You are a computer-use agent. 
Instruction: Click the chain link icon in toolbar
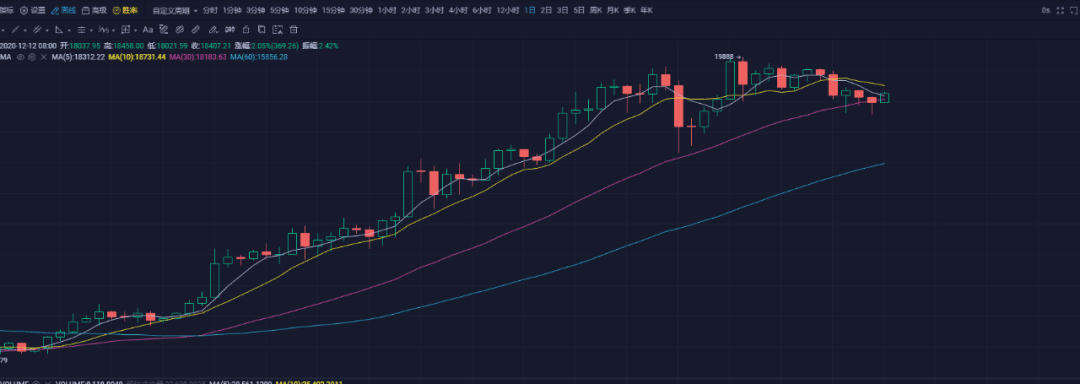[x=179, y=30]
